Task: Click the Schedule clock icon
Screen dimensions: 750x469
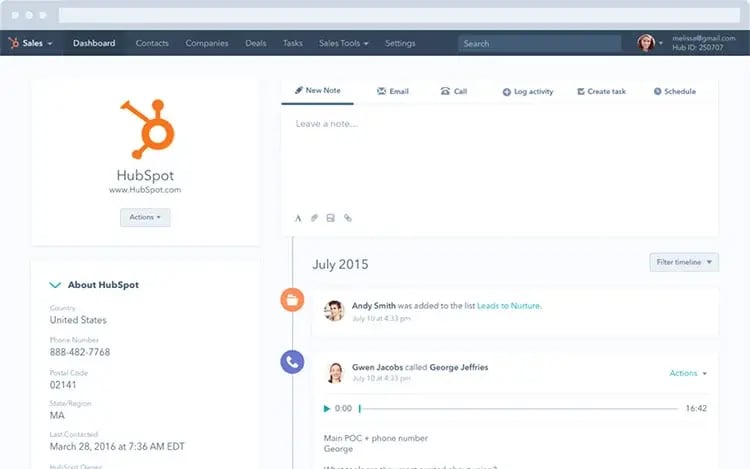Action: pyautogui.click(x=657, y=91)
